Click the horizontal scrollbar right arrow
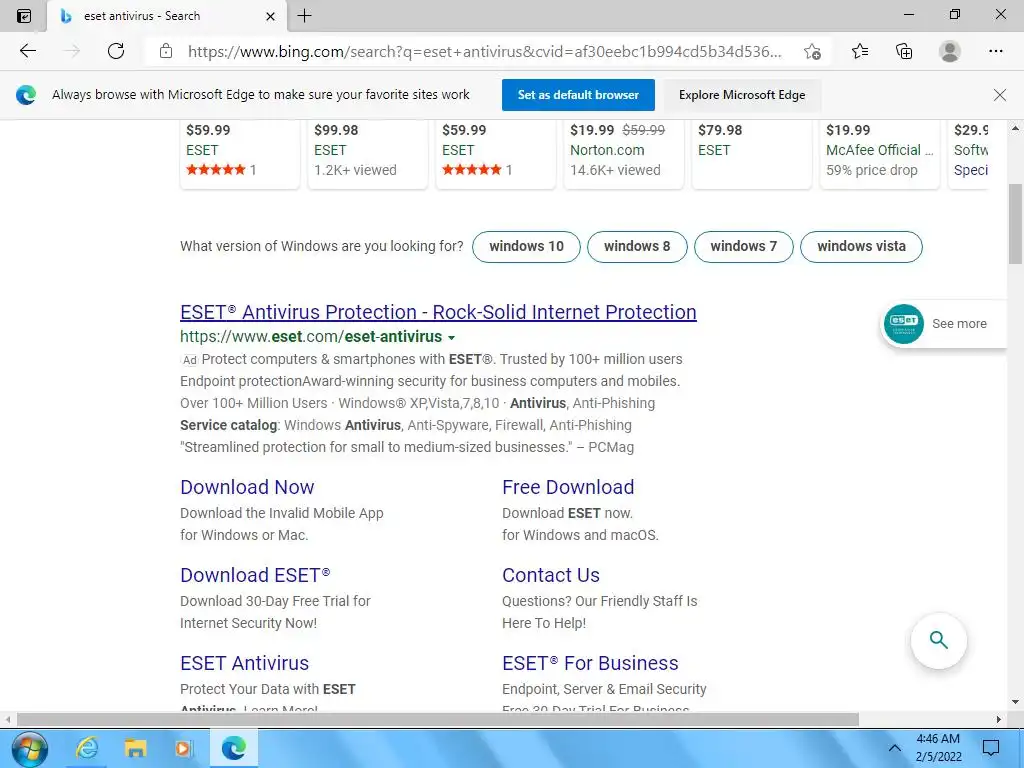 click(x=999, y=719)
